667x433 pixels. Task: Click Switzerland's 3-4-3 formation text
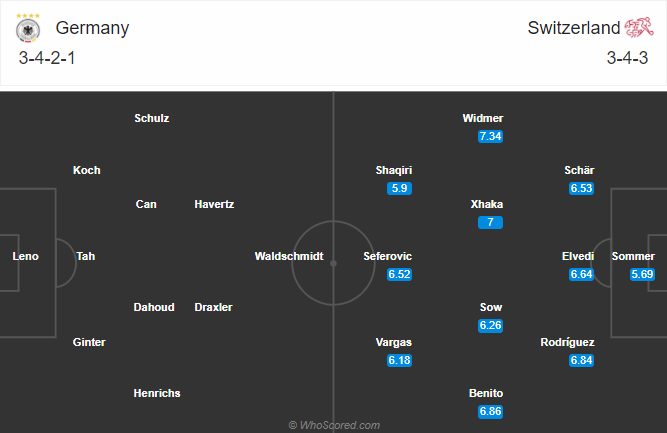point(629,57)
